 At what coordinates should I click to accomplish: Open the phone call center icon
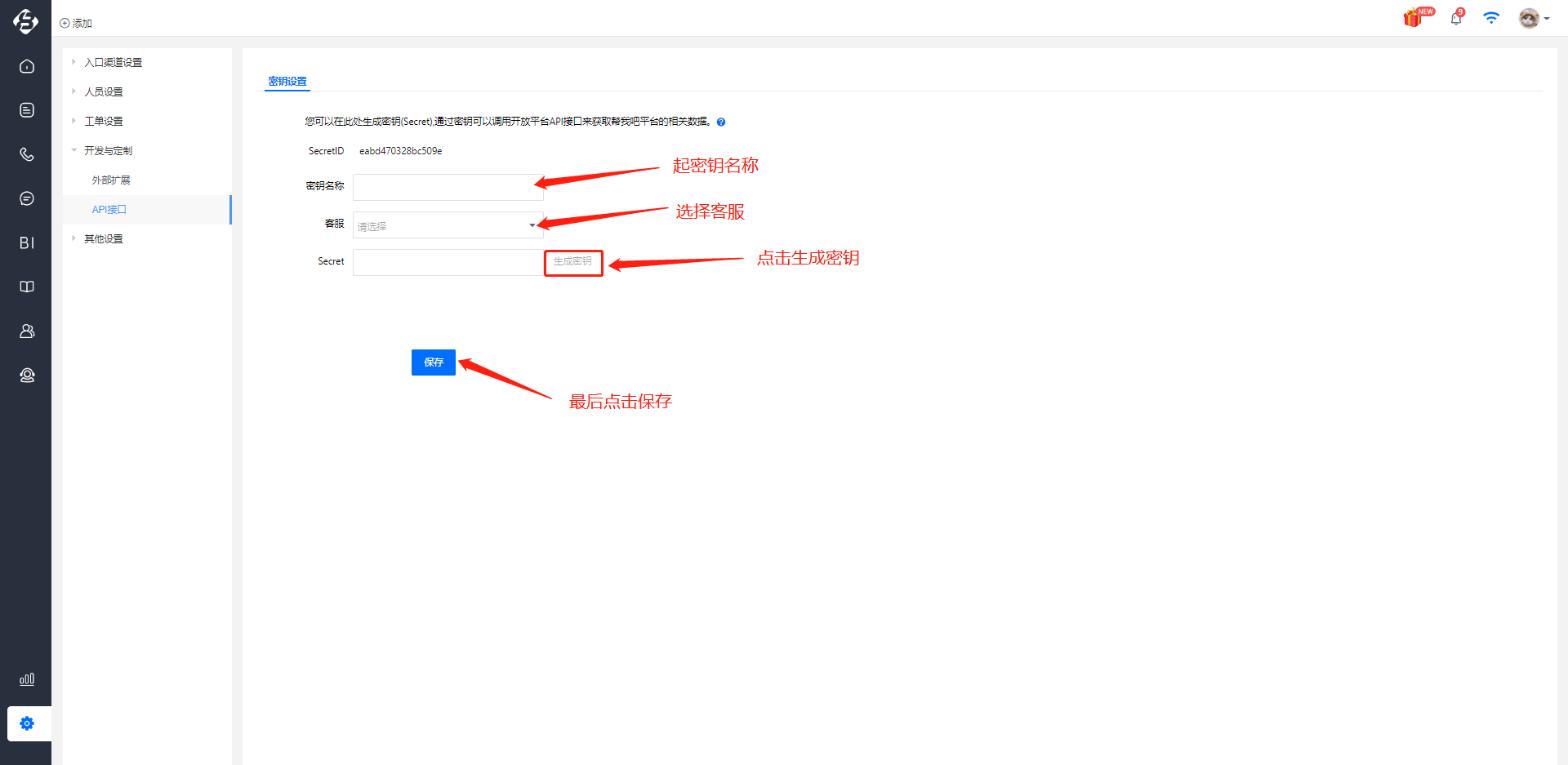point(27,154)
